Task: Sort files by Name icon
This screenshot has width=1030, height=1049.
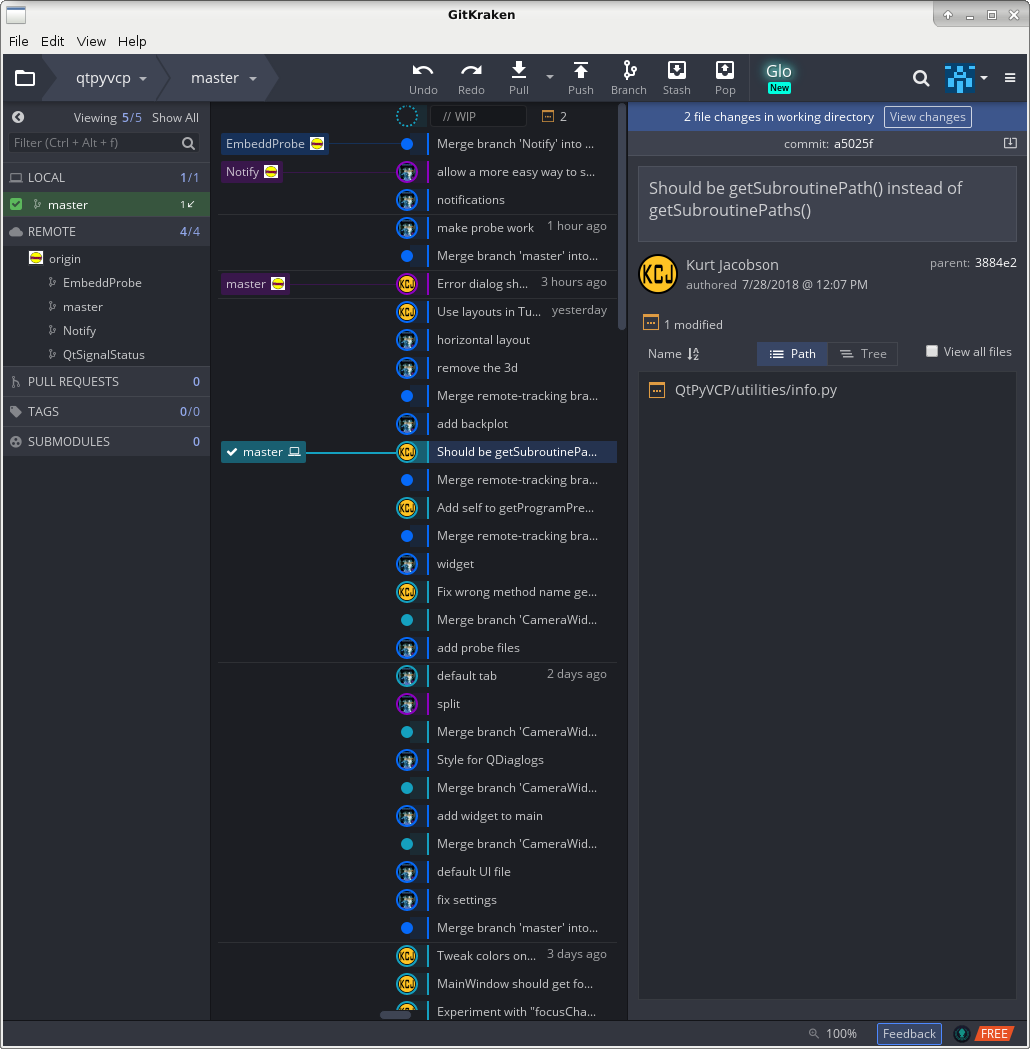Action: click(x=693, y=354)
